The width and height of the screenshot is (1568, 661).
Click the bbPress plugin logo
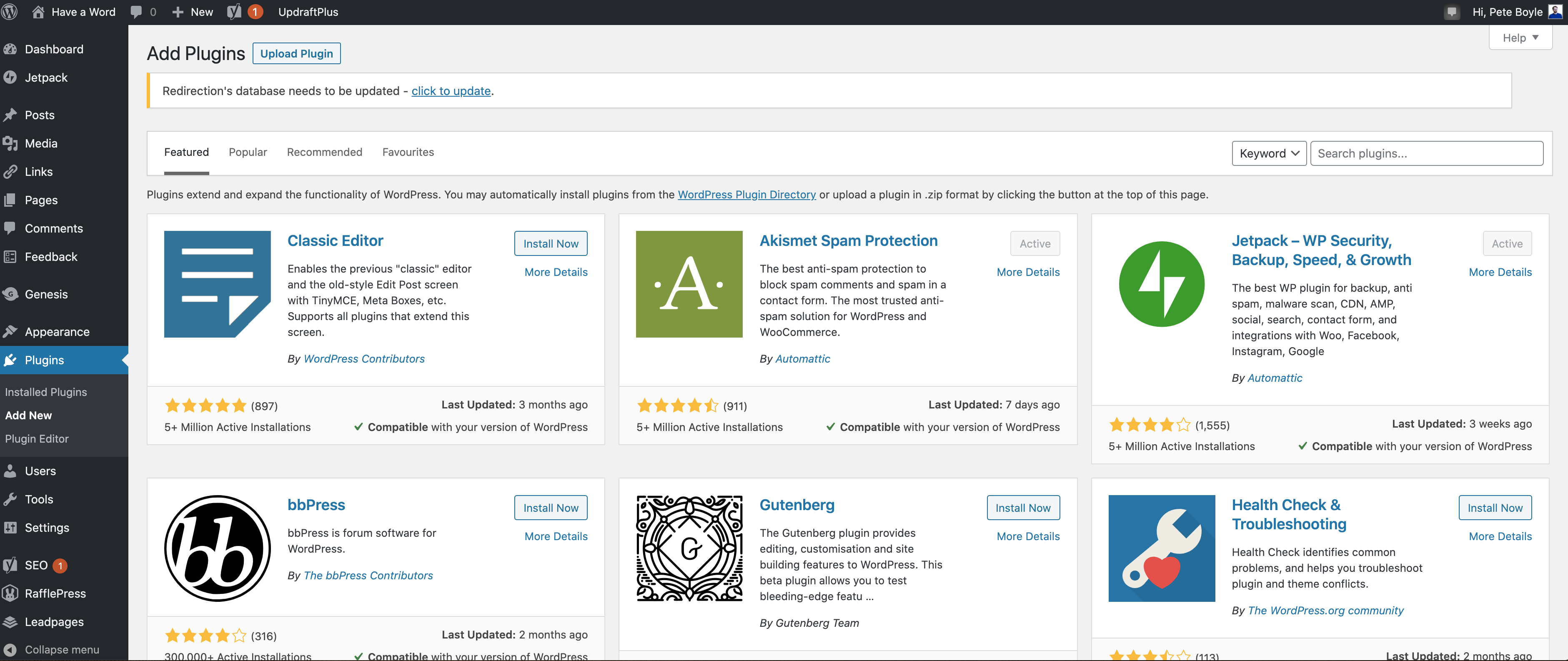[217, 548]
